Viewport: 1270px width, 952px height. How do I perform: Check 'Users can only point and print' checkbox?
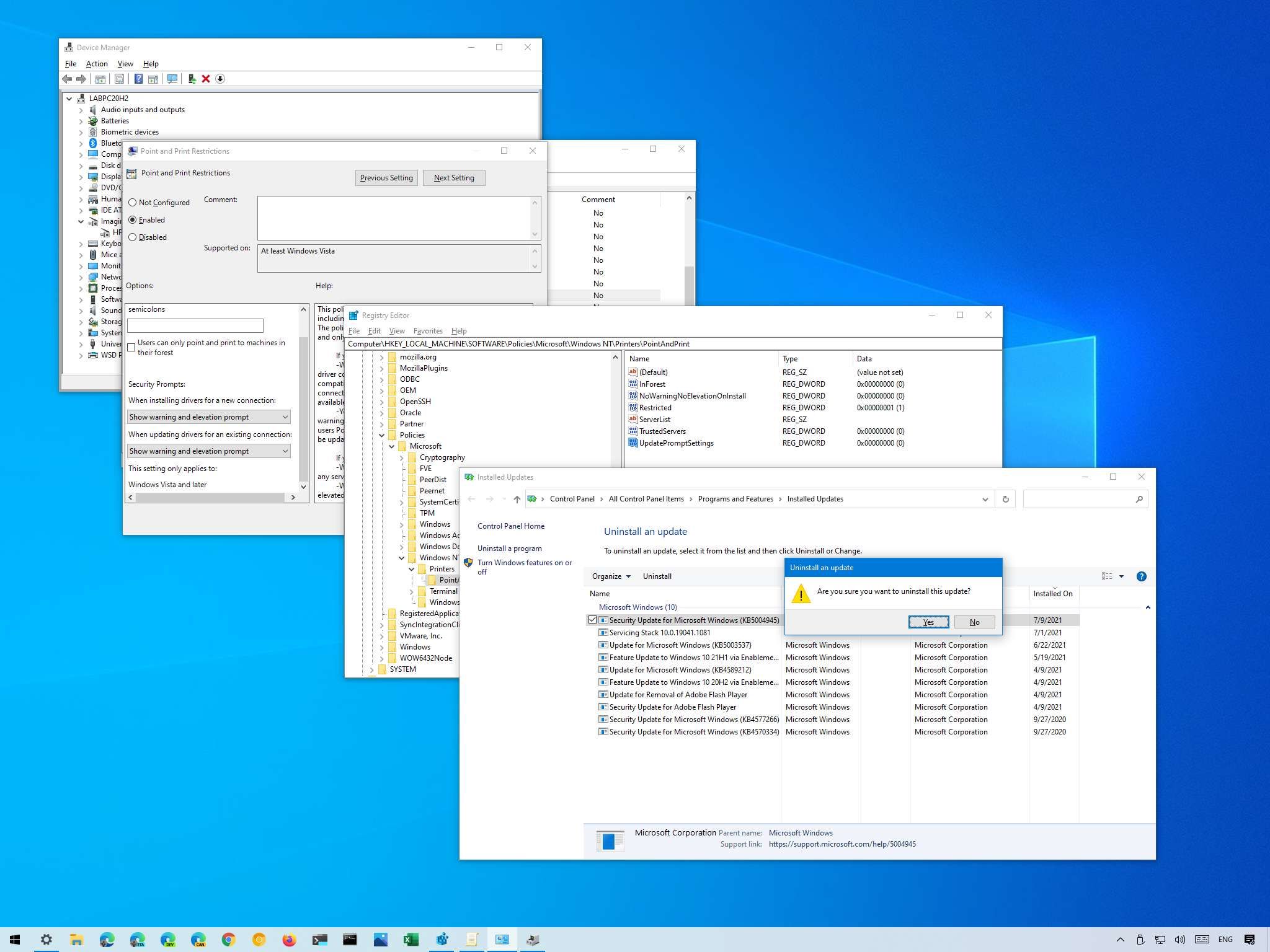tap(131, 348)
